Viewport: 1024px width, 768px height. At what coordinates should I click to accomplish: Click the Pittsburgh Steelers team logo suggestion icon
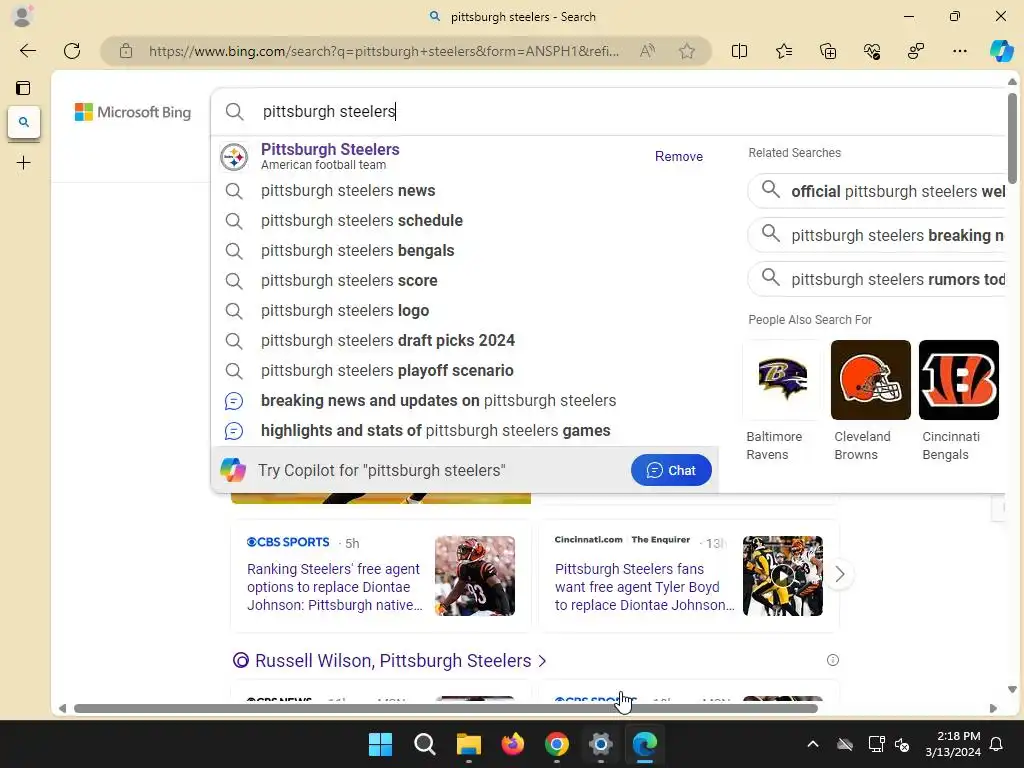point(234,157)
